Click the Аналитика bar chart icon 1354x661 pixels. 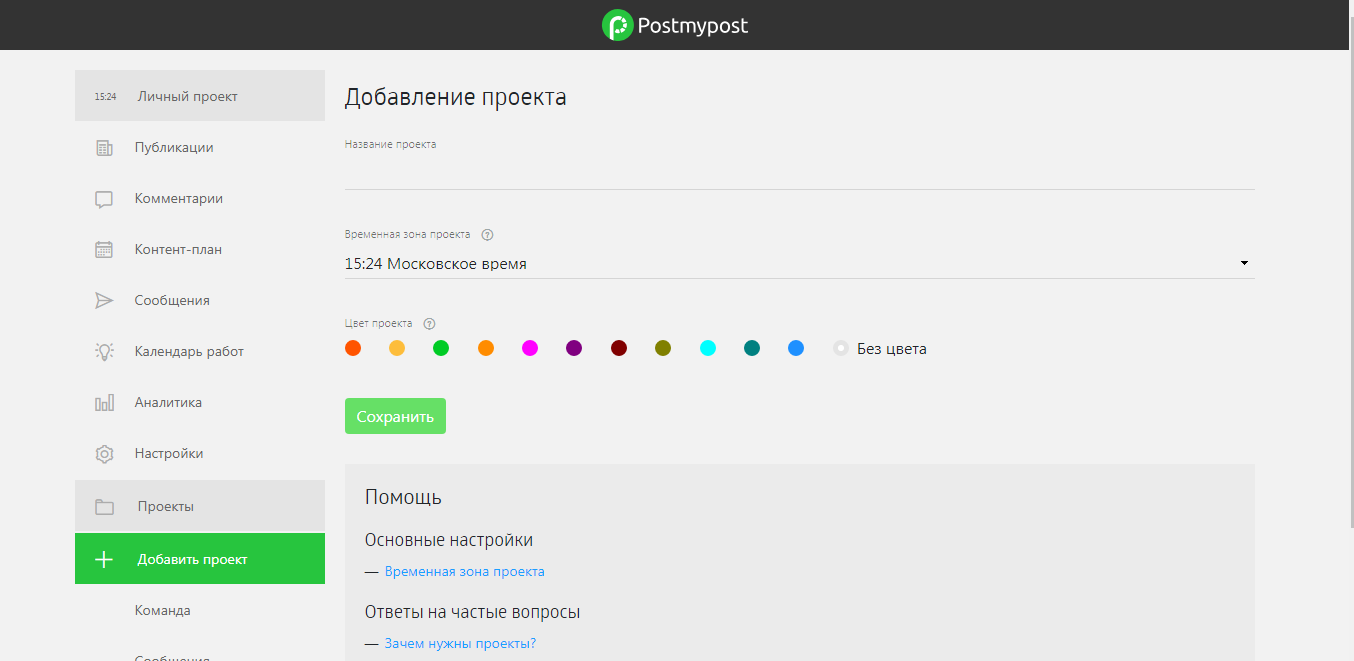(104, 402)
